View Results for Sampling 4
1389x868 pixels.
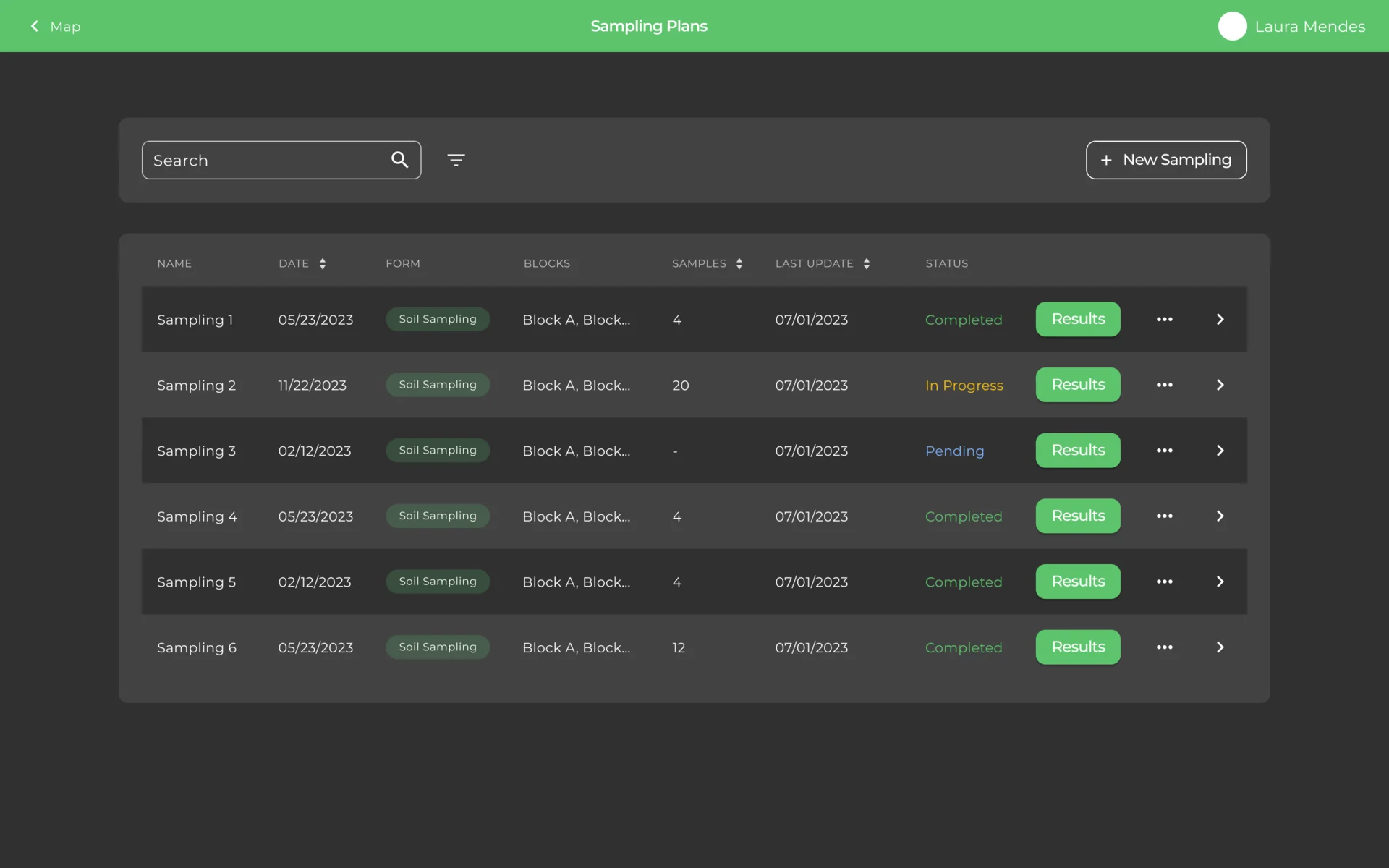(1078, 516)
